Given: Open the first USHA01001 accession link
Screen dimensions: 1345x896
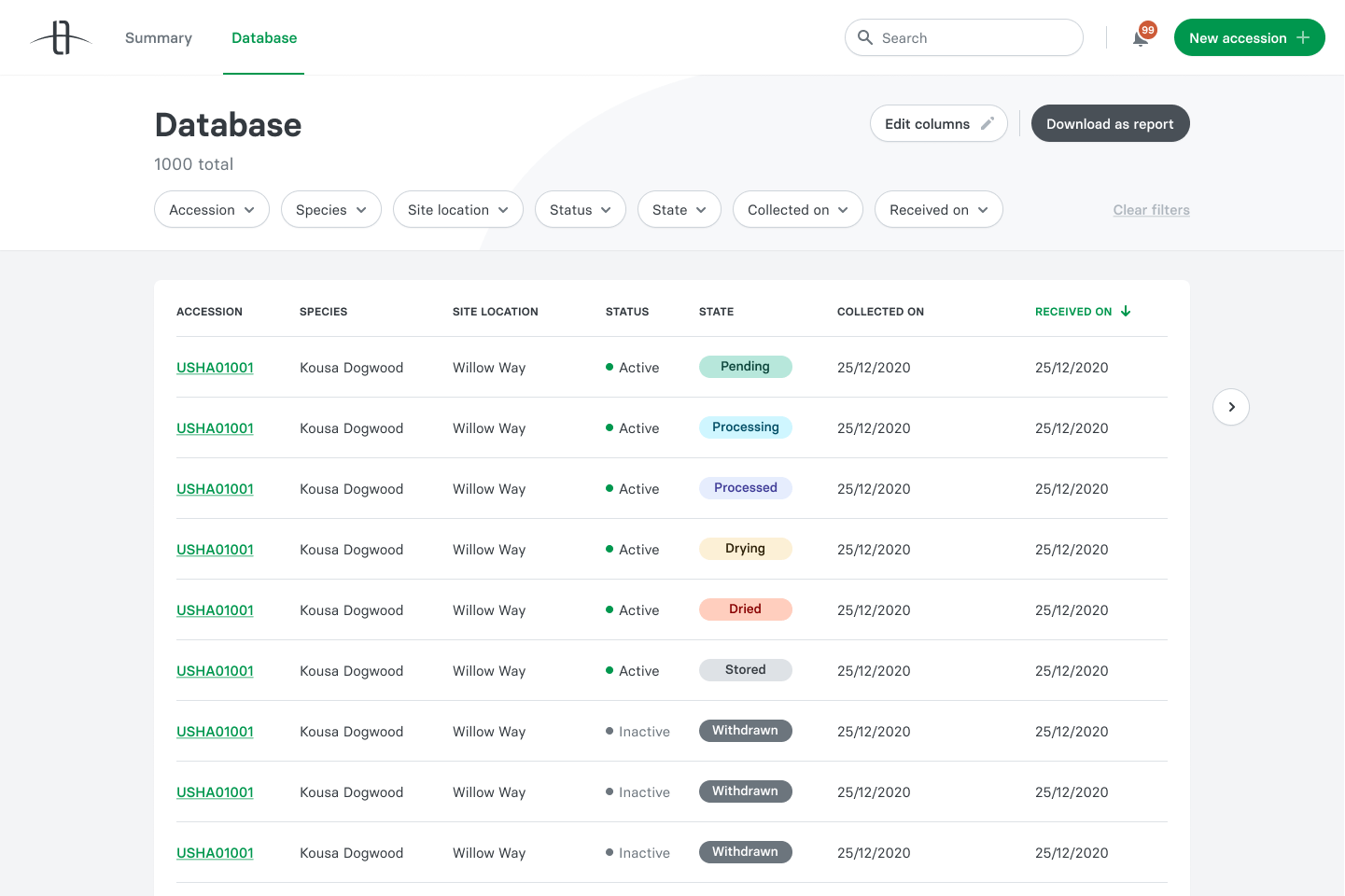Looking at the screenshot, I should click(x=215, y=368).
